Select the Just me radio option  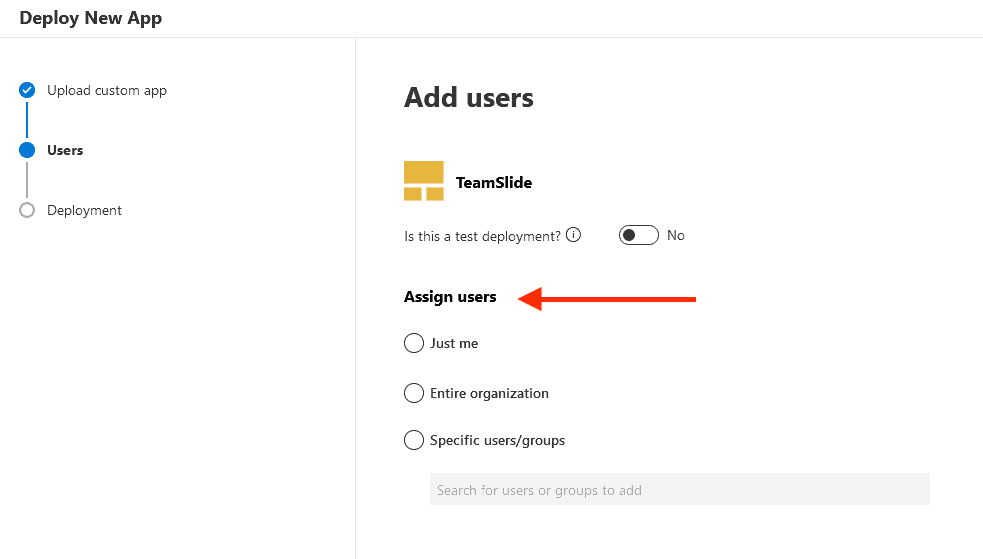click(414, 343)
